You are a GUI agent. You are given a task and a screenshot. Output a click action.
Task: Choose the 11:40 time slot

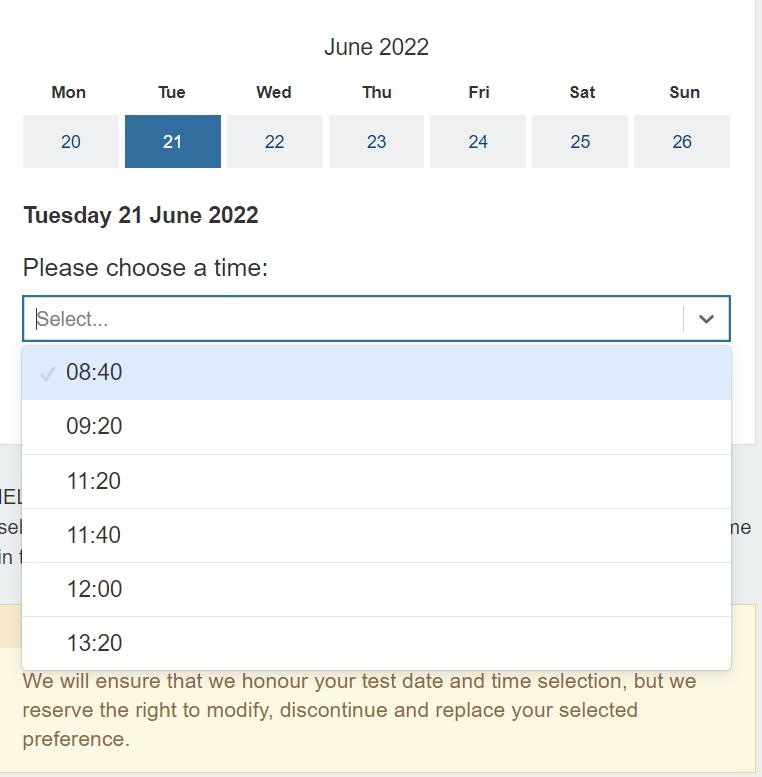(94, 535)
